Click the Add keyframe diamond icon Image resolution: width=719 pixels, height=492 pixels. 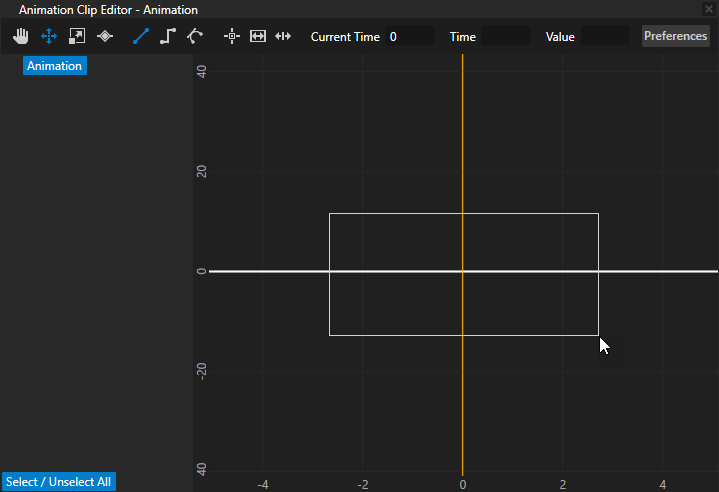point(105,36)
